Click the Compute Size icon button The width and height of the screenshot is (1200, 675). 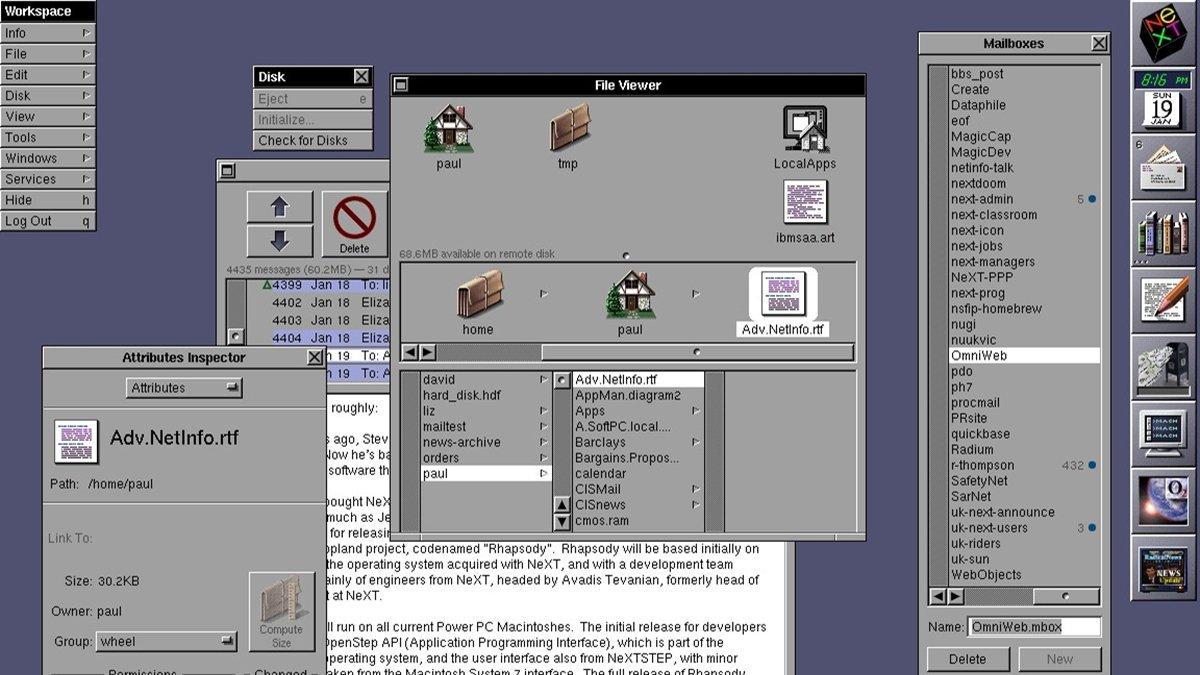(x=281, y=611)
